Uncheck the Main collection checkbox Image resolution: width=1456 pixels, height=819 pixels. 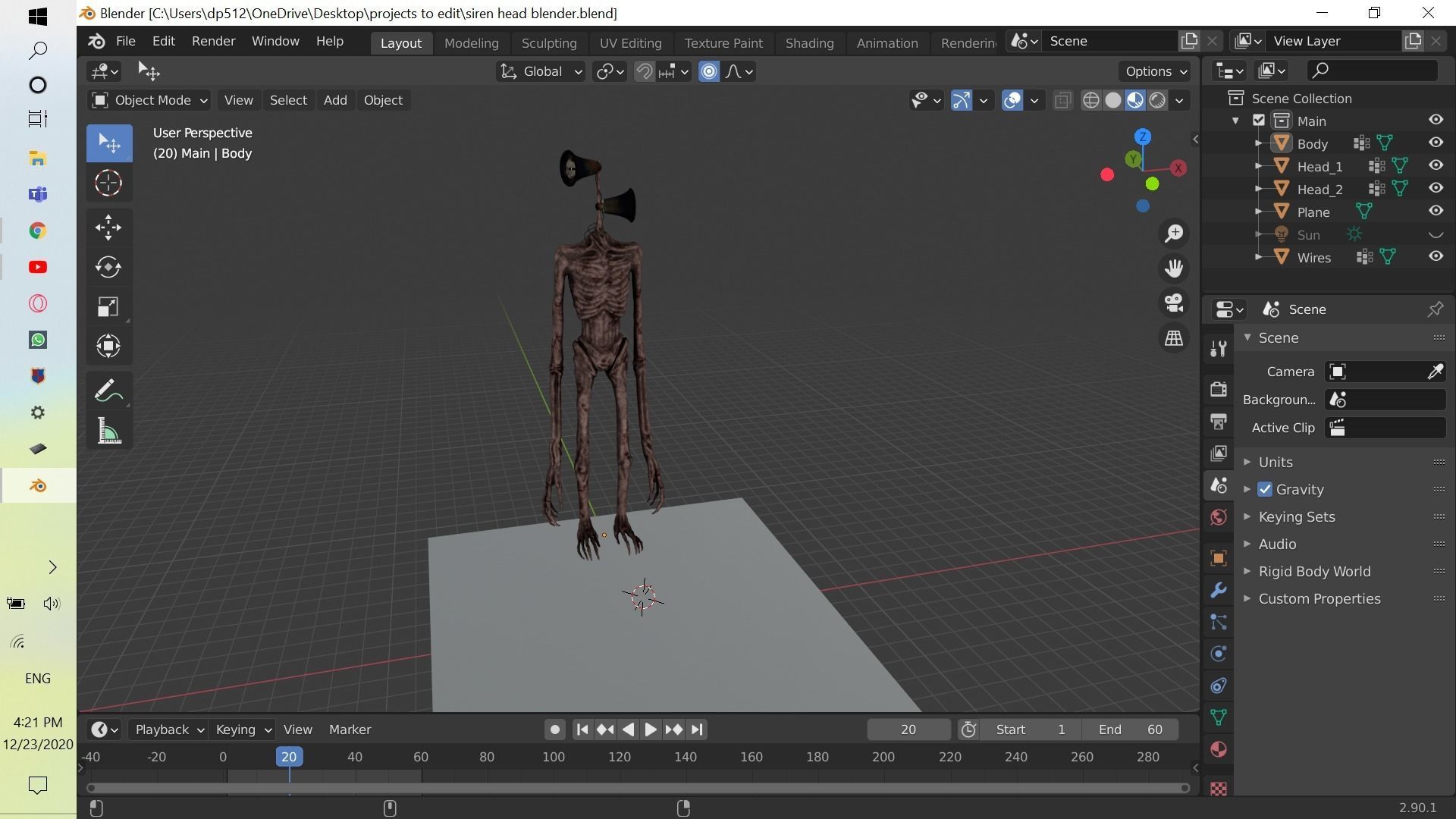pos(1259,121)
